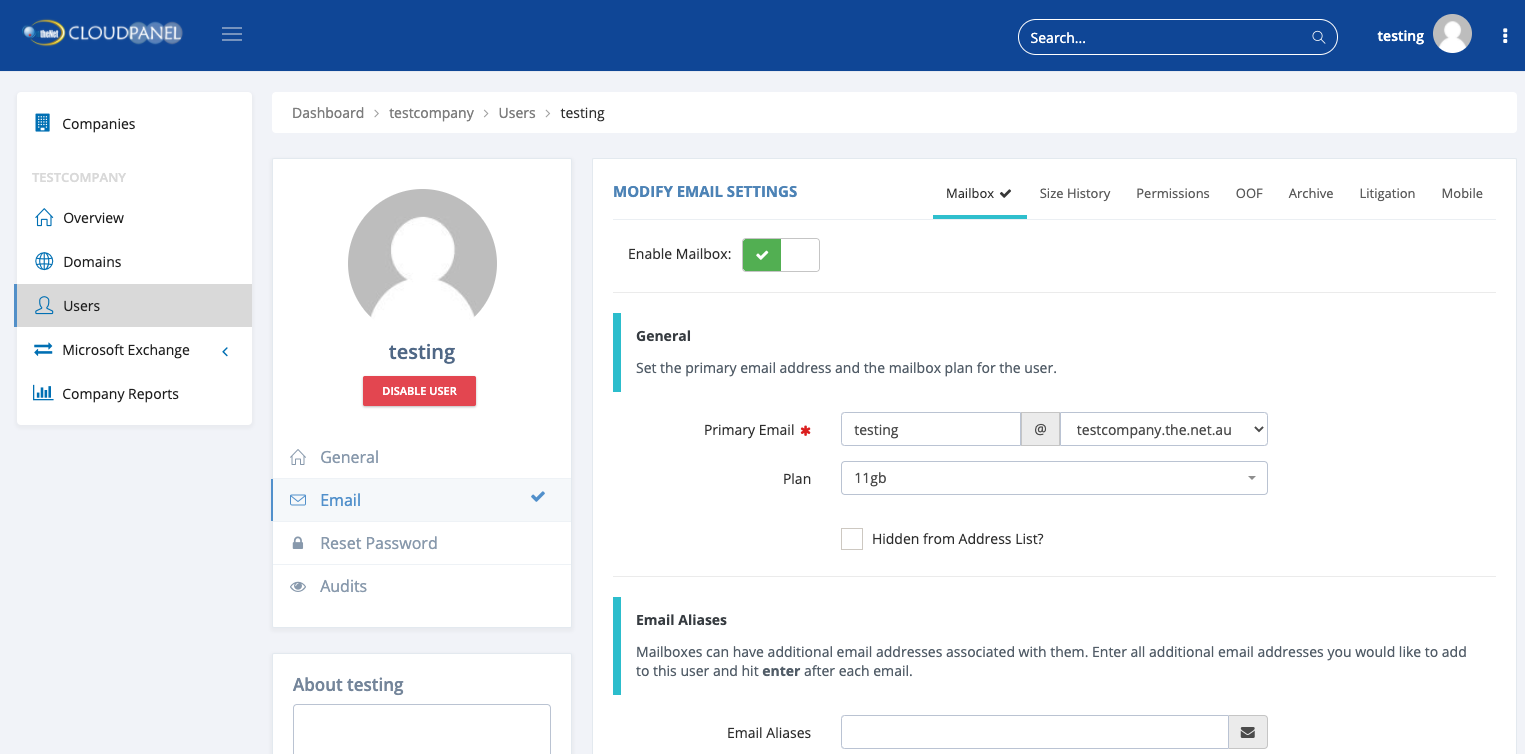Image resolution: width=1525 pixels, height=754 pixels.
Task: Navigate to Dashboard via the breadcrumb link
Action: 328,112
